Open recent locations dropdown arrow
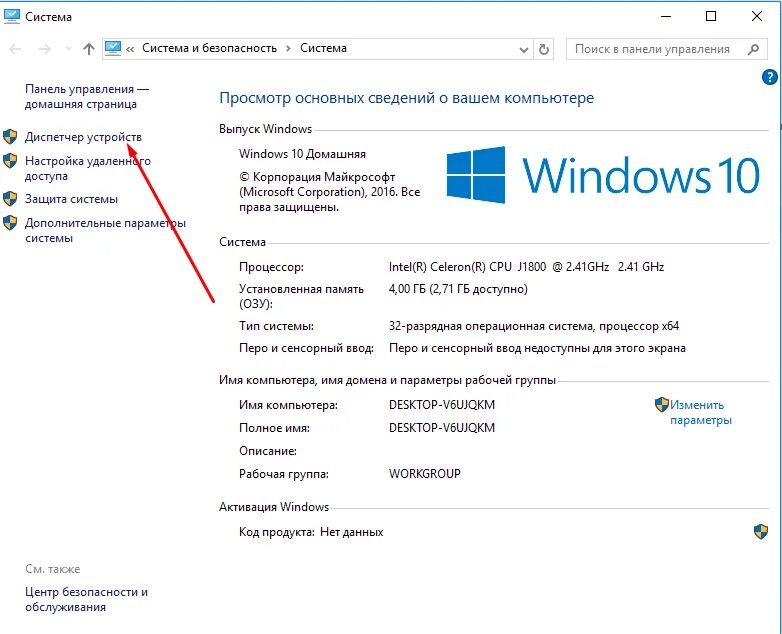 (69, 49)
